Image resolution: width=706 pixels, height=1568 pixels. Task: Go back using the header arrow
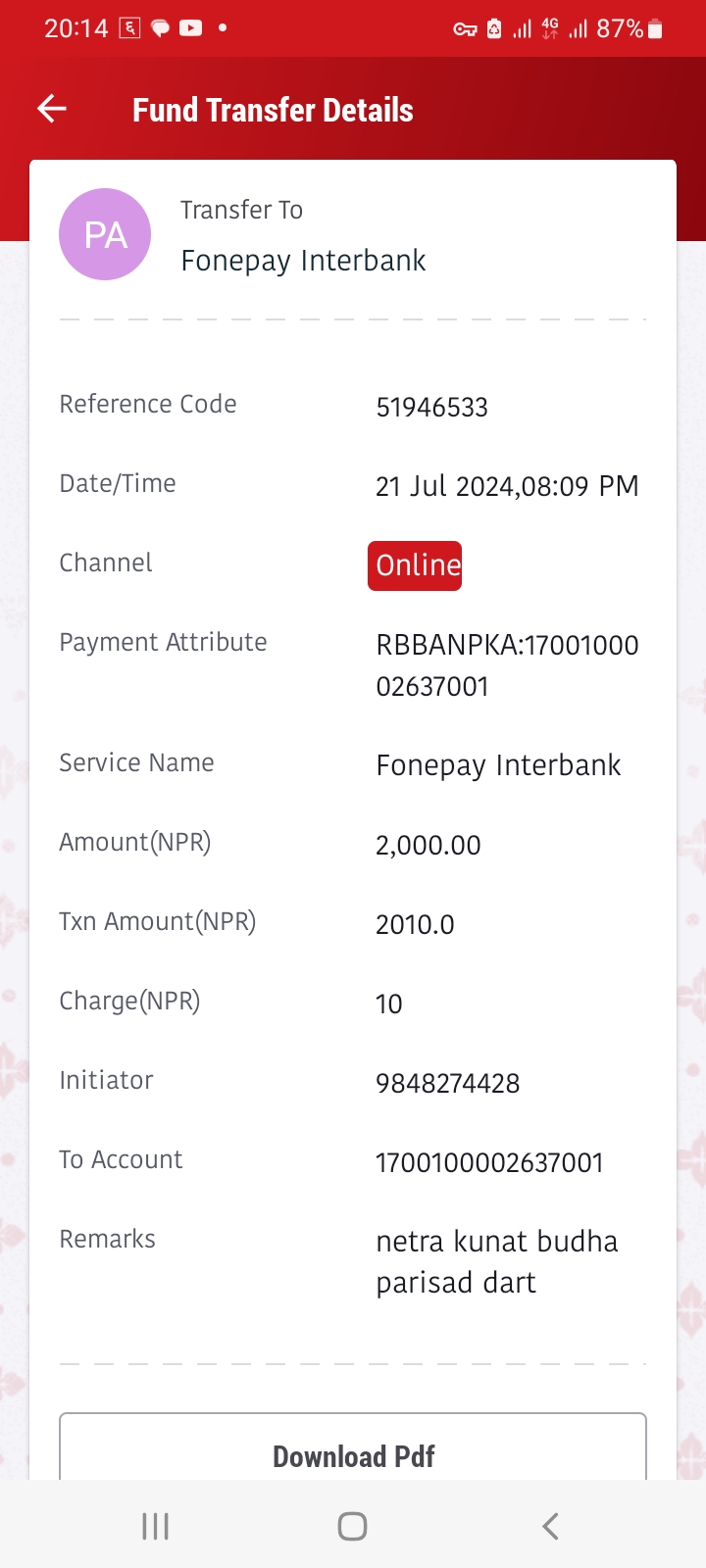(52, 109)
